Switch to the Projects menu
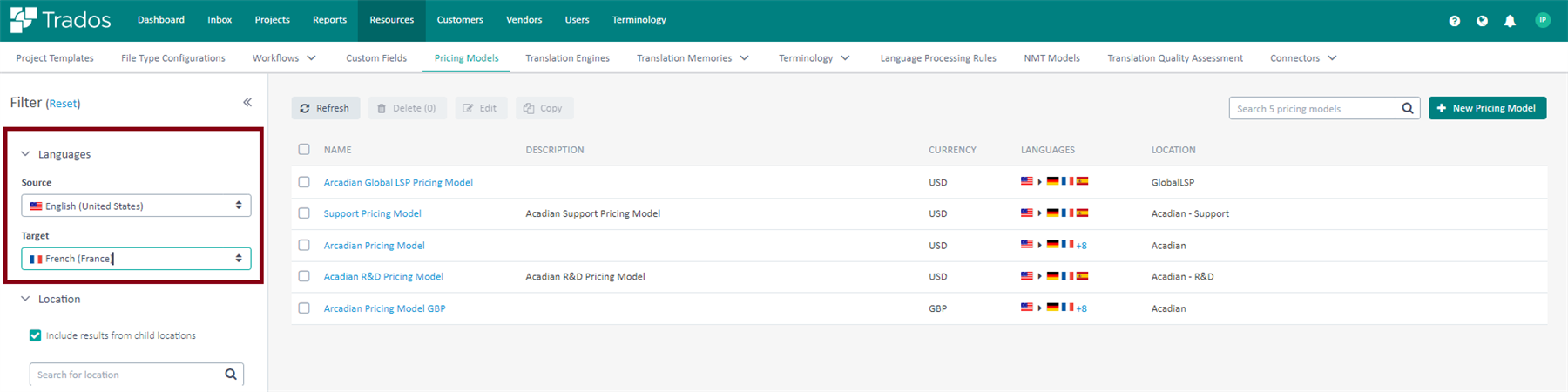This screenshot has width=1568, height=392. [x=272, y=20]
